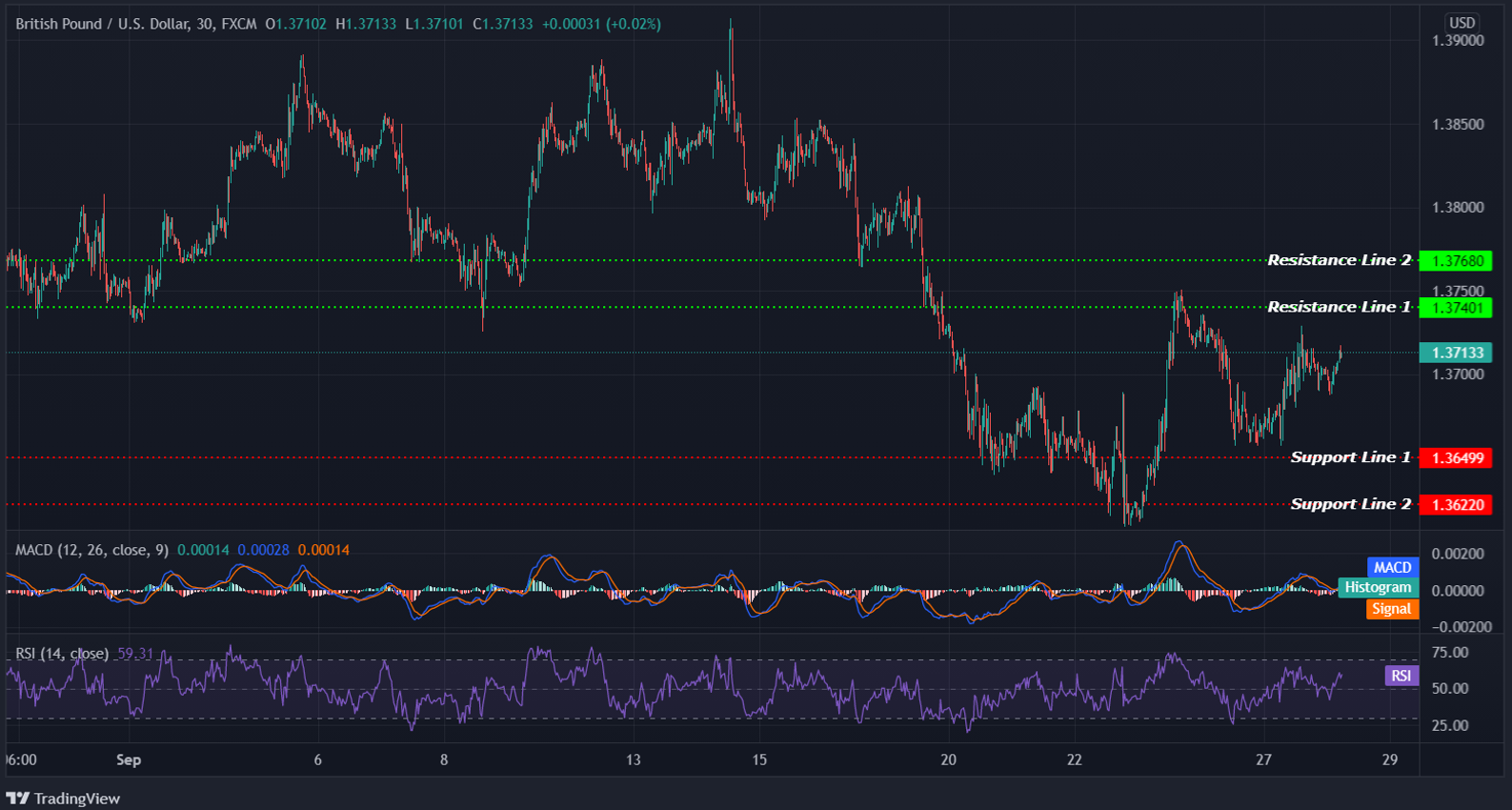The image size is (1512, 810).
Task: Click the MACD signal value 0.00014 in orange
Action: coord(324,550)
